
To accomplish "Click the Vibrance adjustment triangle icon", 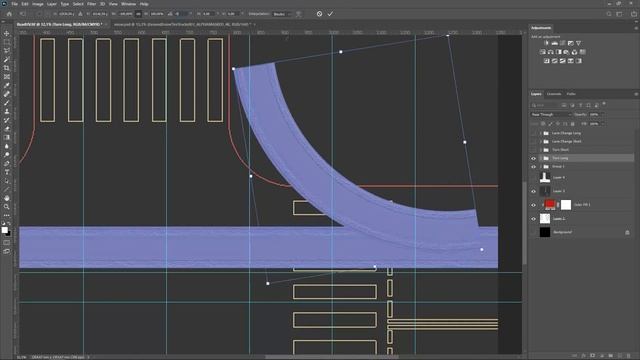I will pyautogui.click(x=578, y=43).
